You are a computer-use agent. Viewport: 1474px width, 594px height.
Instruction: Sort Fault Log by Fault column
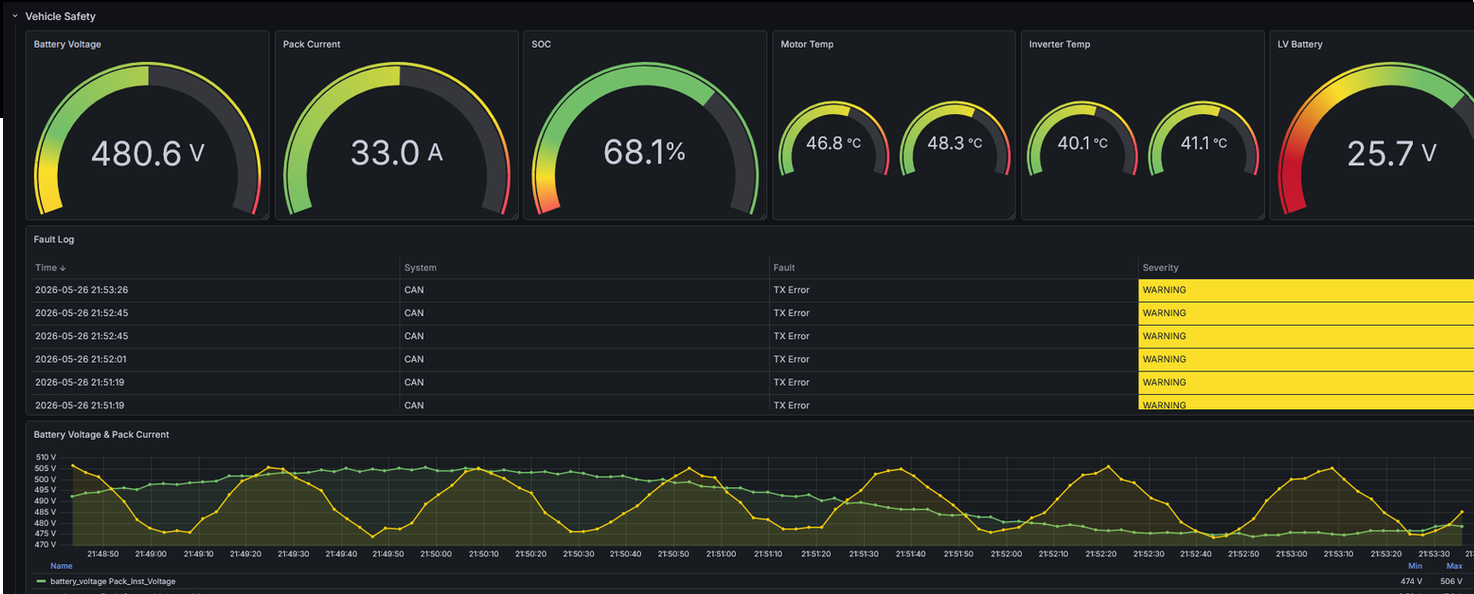coord(784,267)
